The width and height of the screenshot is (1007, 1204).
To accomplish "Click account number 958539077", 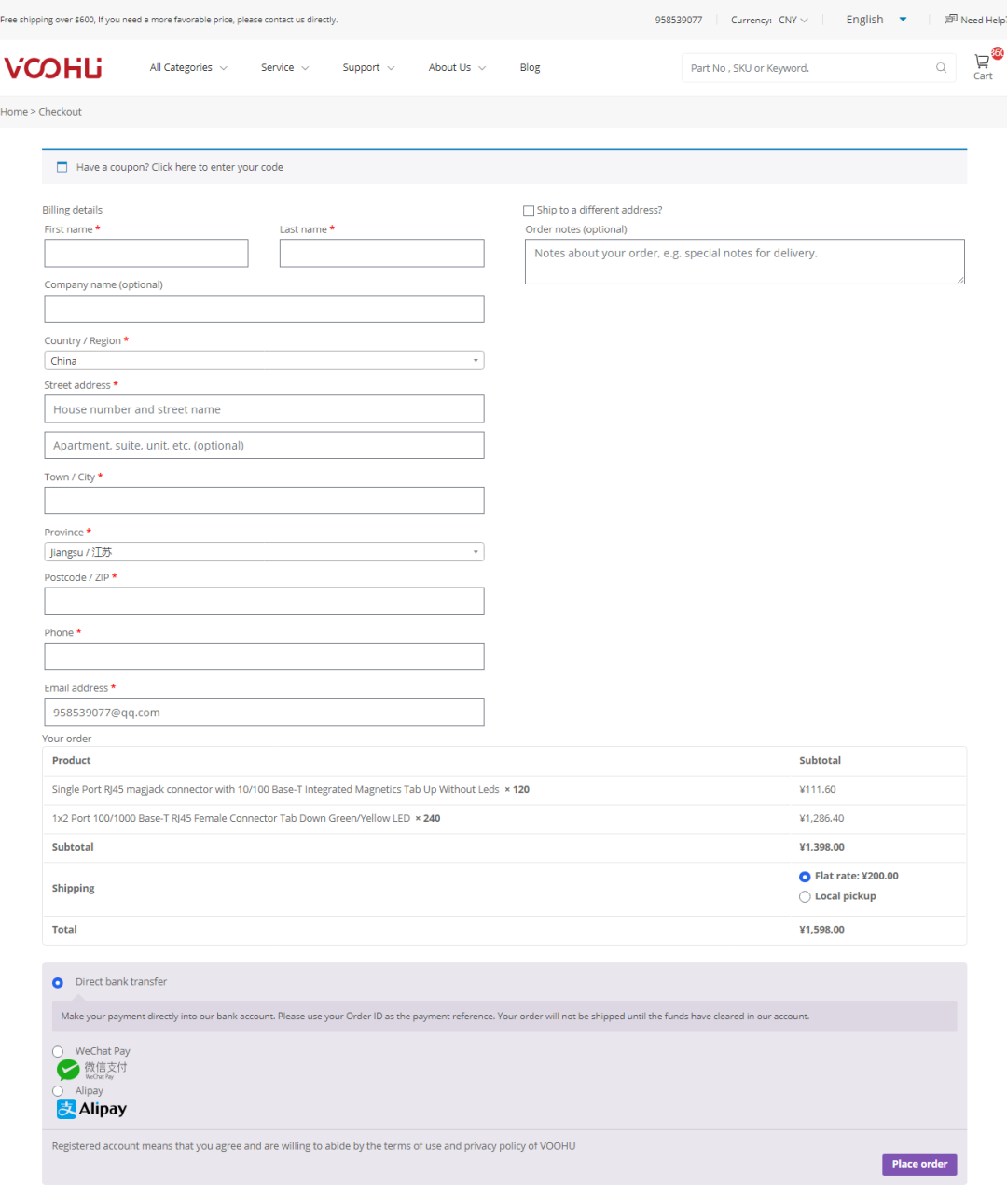I will (679, 20).
